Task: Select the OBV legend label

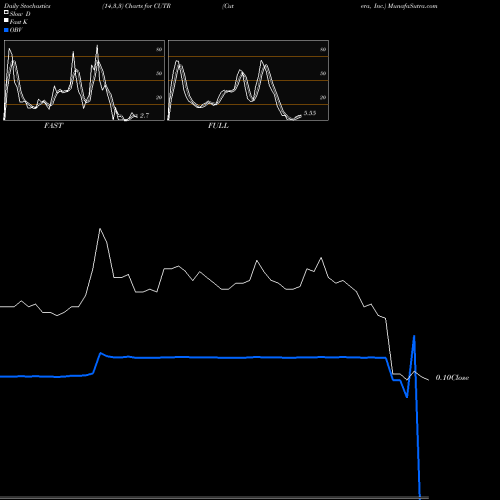Action: pyautogui.click(x=16, y=30)
